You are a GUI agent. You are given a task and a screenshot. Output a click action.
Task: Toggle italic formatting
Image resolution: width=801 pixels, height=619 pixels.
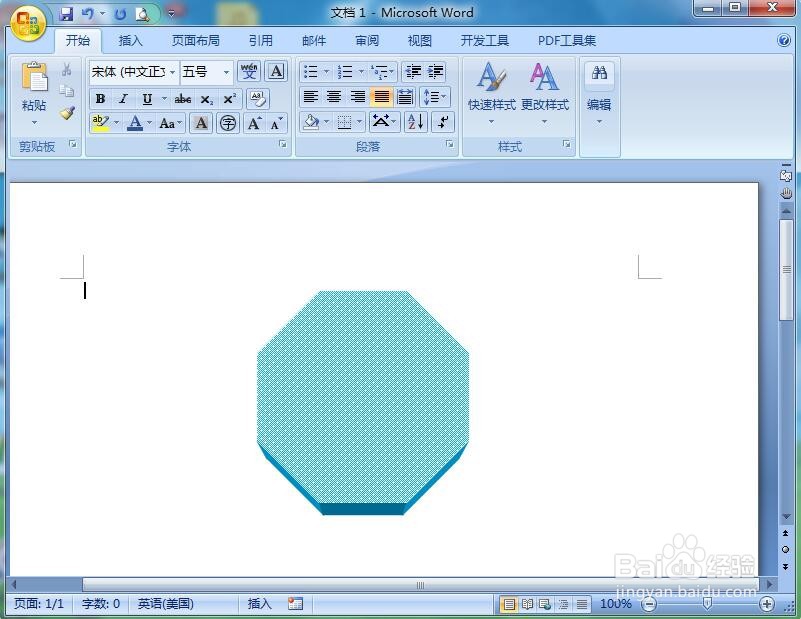[123, 99]
